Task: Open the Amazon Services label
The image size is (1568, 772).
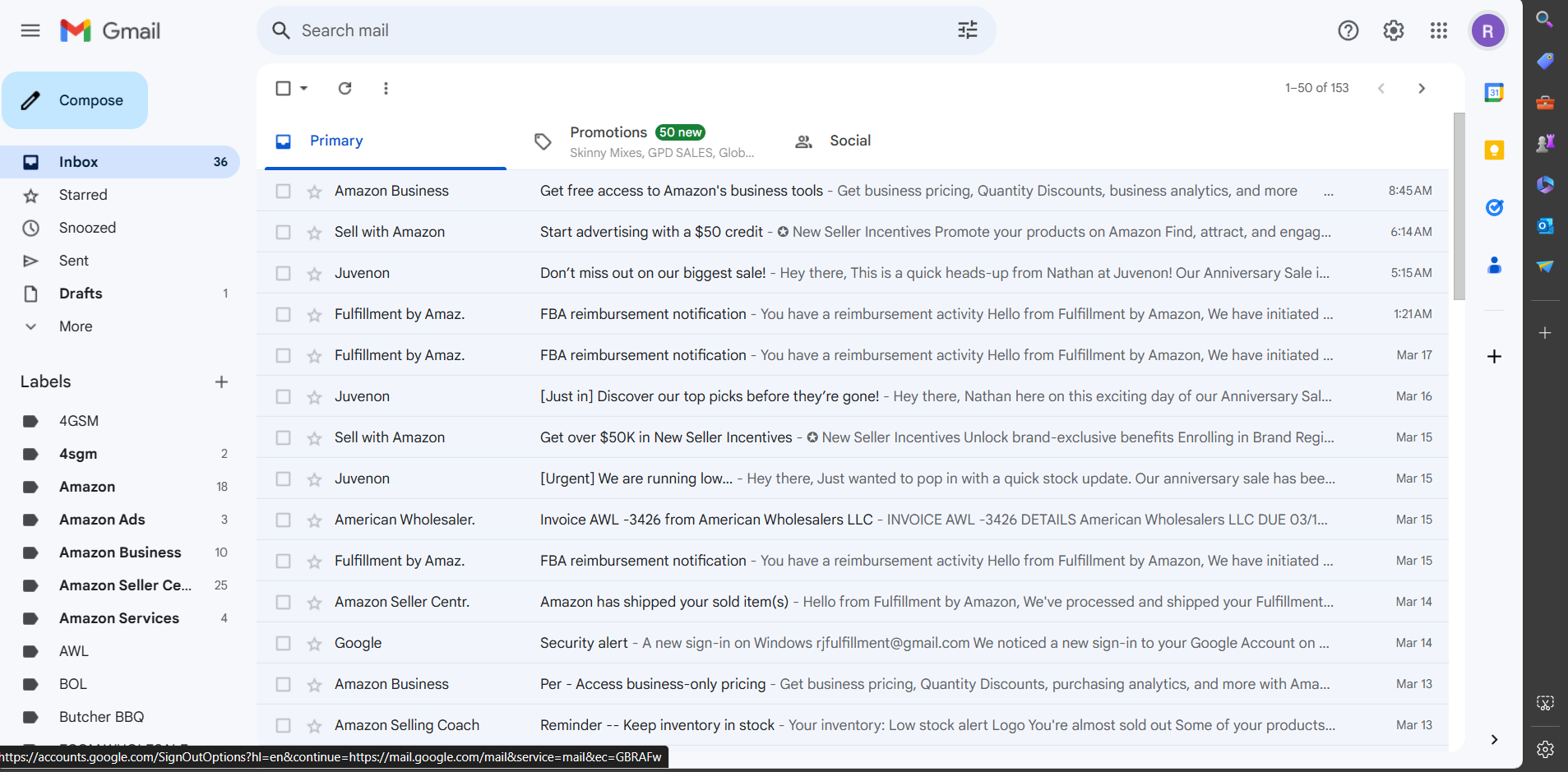Action: point(120,618)
